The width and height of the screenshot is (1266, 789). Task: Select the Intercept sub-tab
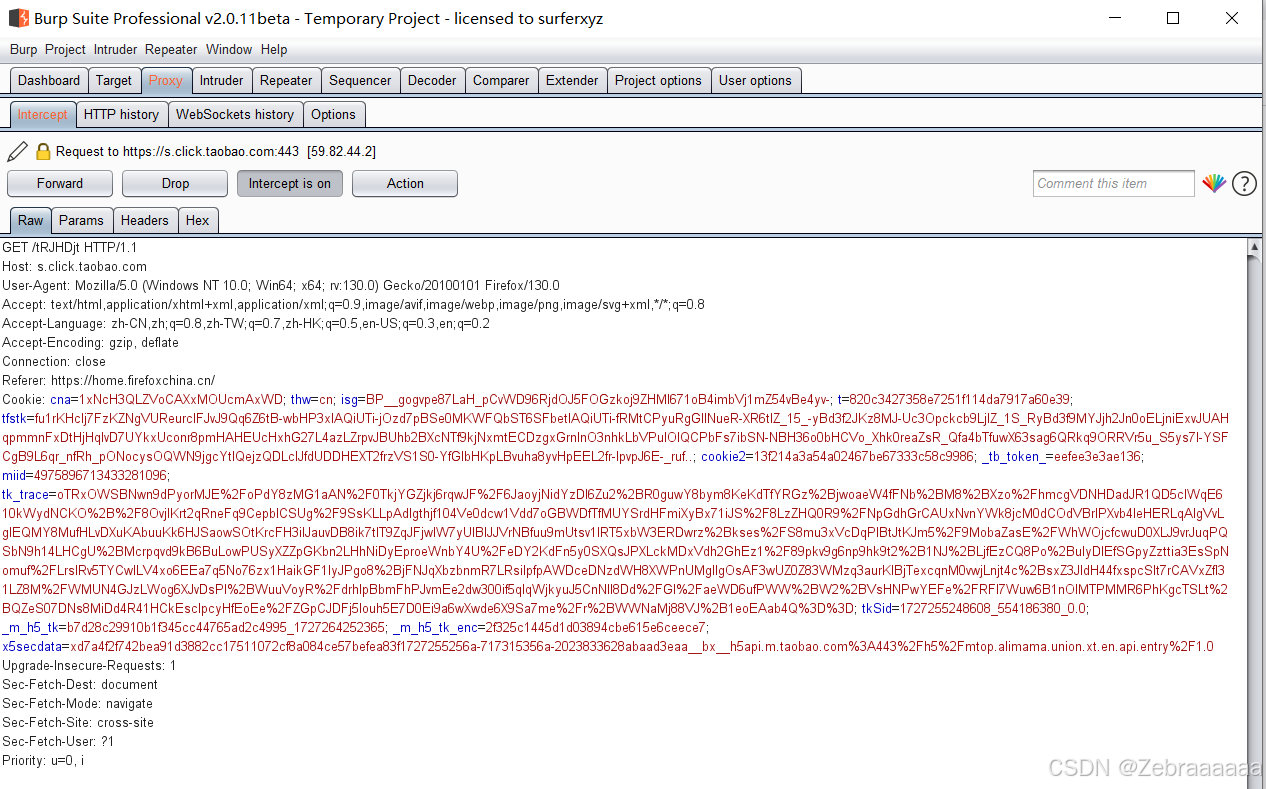[43, 114]
